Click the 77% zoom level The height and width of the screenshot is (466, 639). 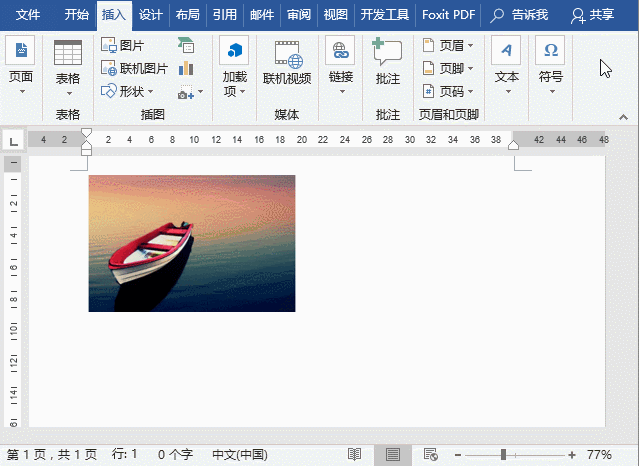point(599,455)
